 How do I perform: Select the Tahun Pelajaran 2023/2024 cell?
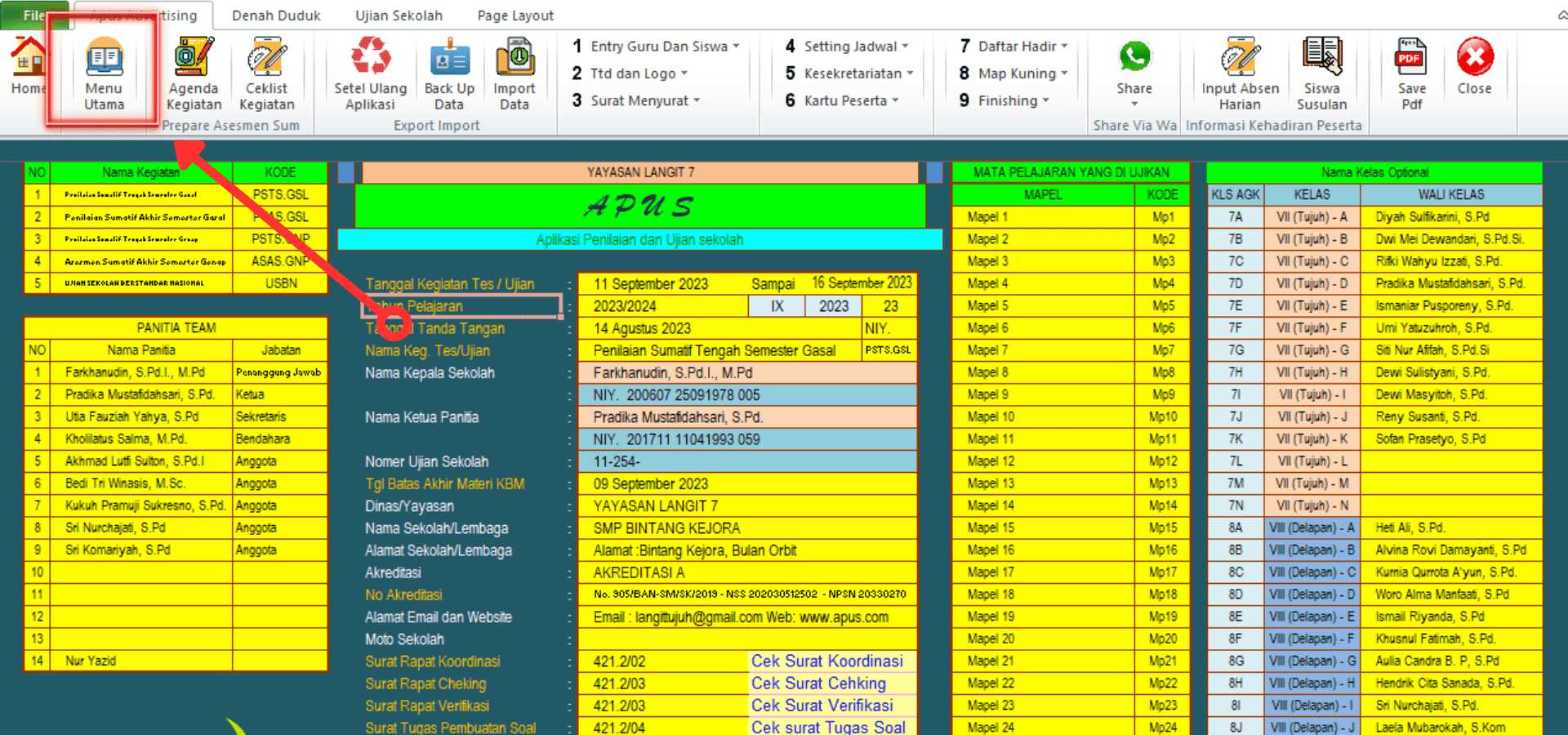click(x=662, y=306)
